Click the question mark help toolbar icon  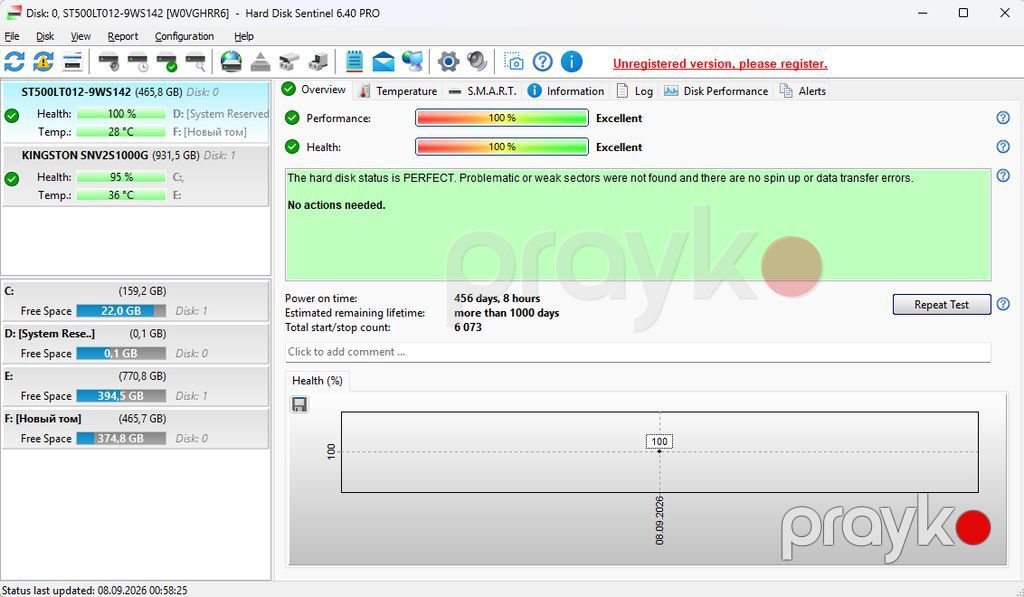pyautogui.click(x=543, y=62)
